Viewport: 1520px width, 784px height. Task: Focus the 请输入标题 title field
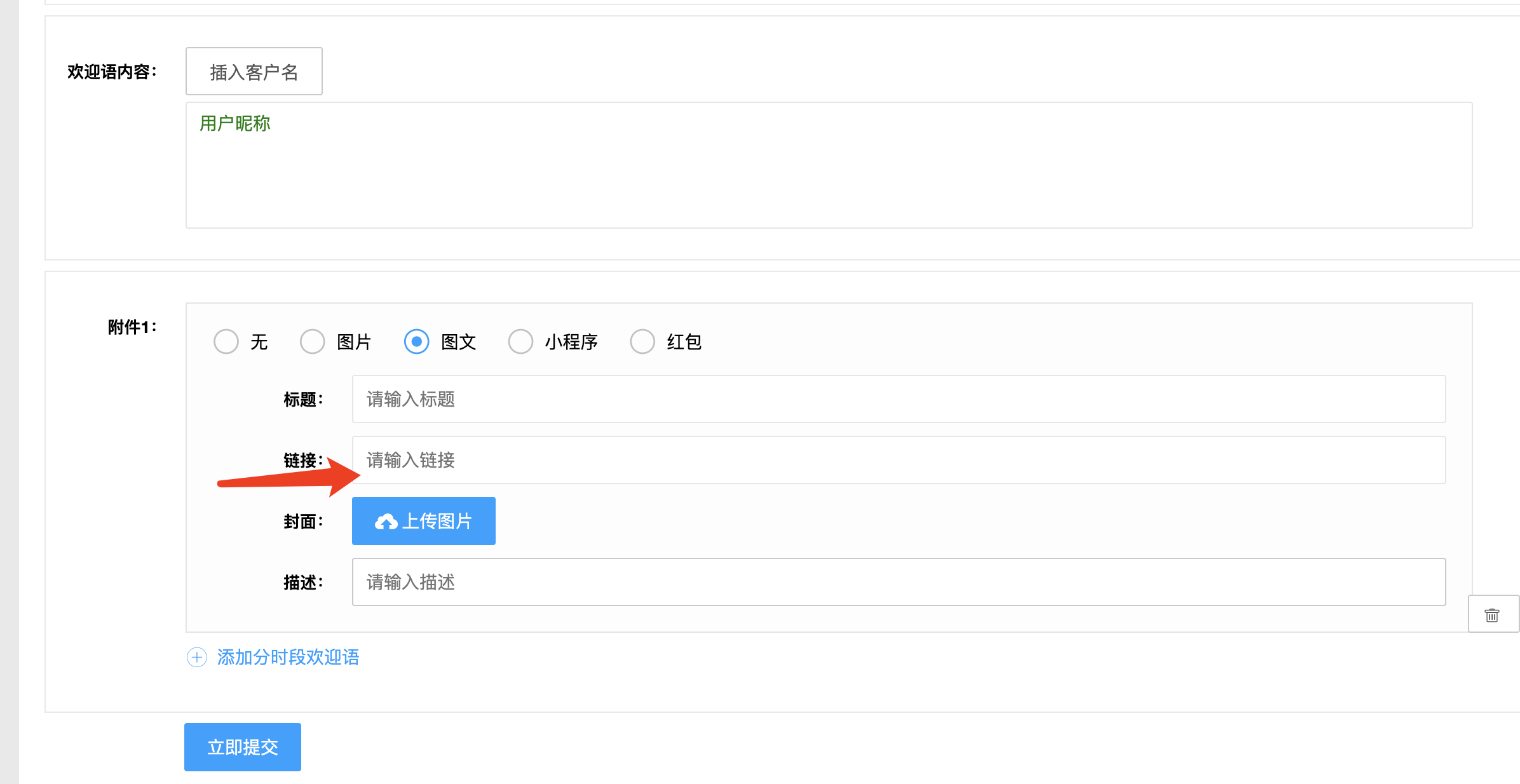(x=899, y=399)
